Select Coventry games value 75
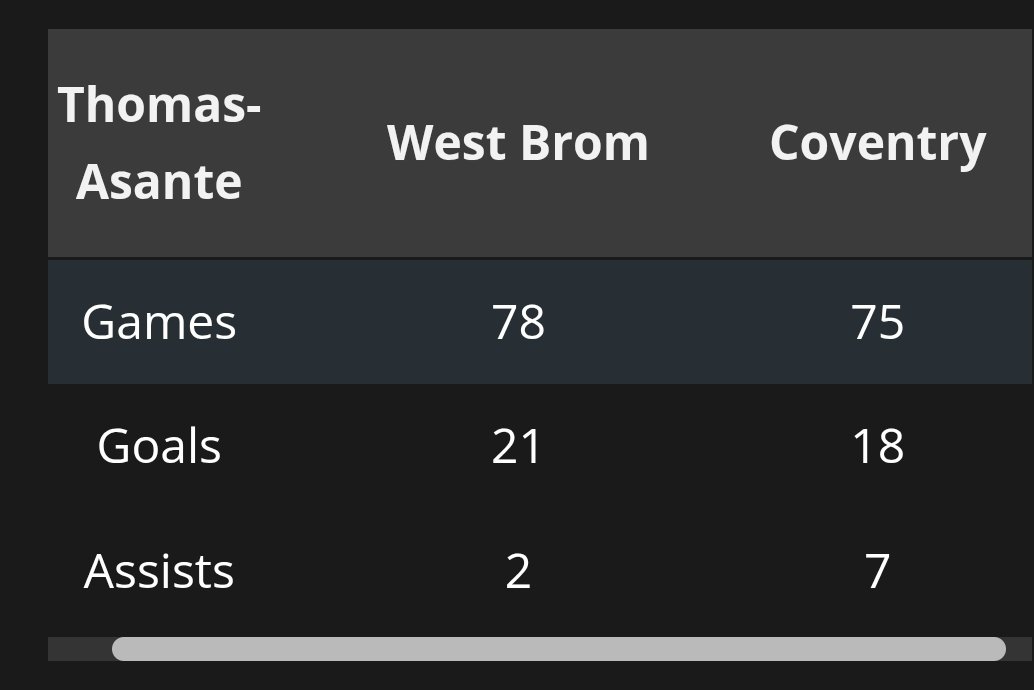The image size is (1034, 690). point(878,322)
